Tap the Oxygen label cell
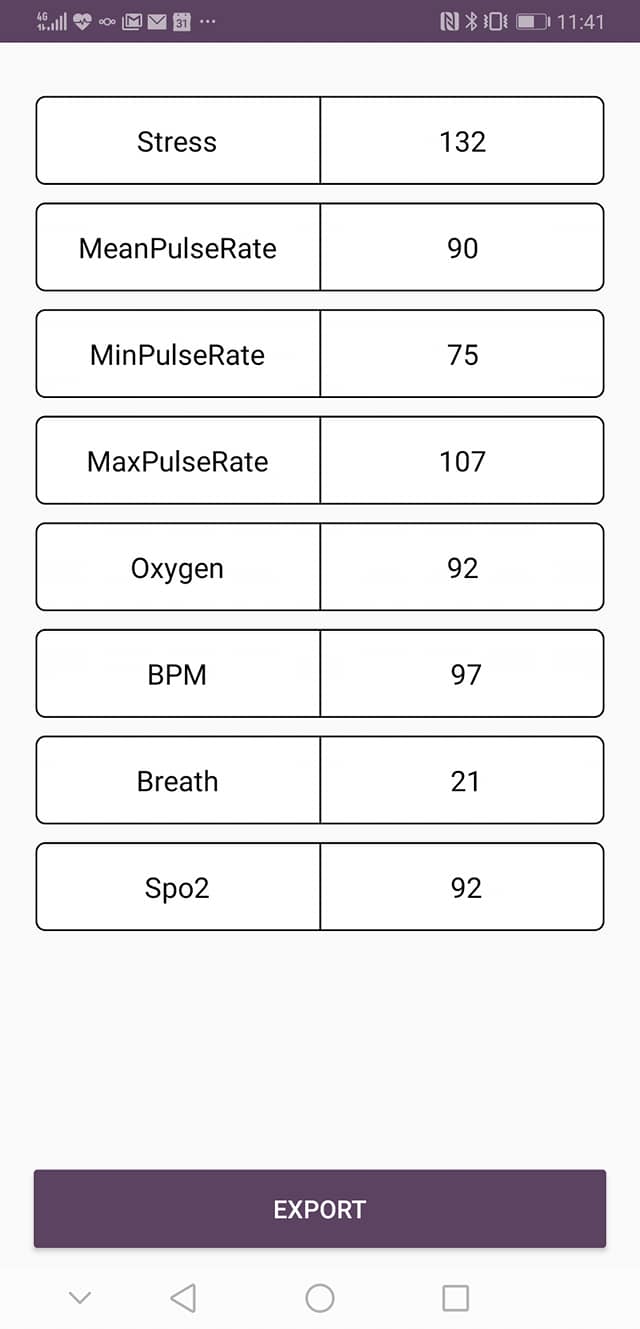 pos(178,568)
